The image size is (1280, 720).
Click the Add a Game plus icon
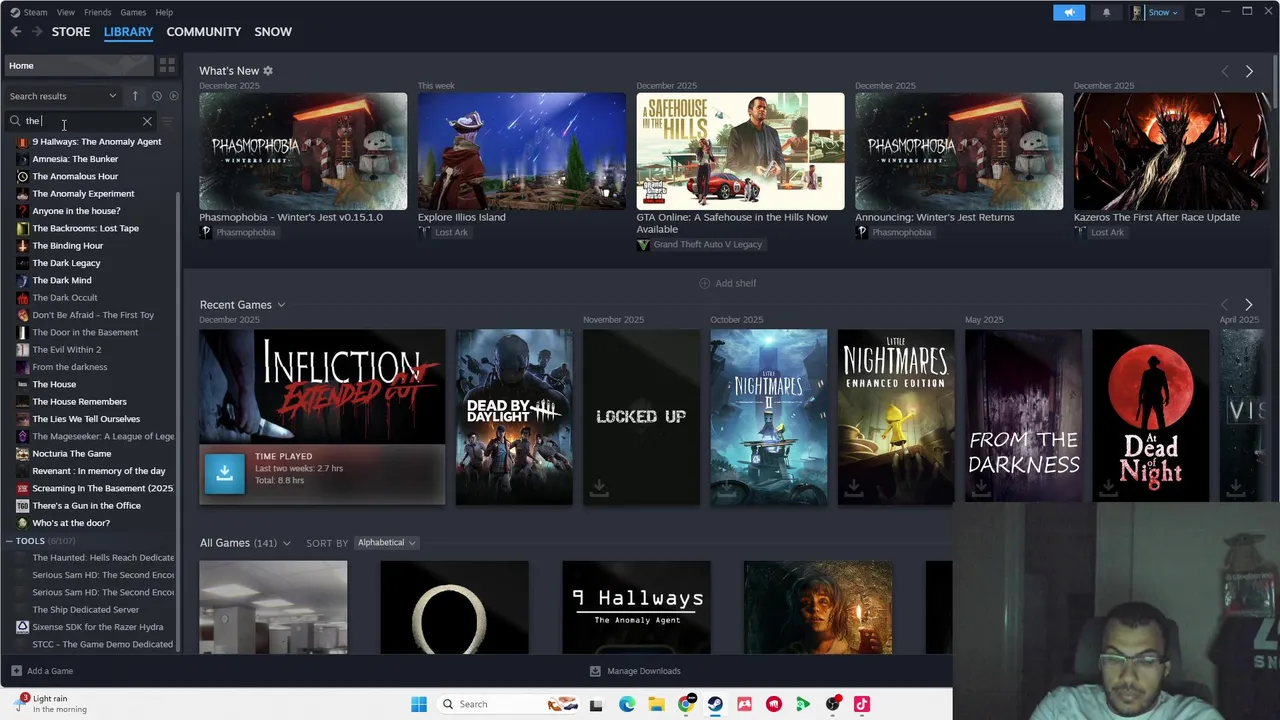click(16, 671)
